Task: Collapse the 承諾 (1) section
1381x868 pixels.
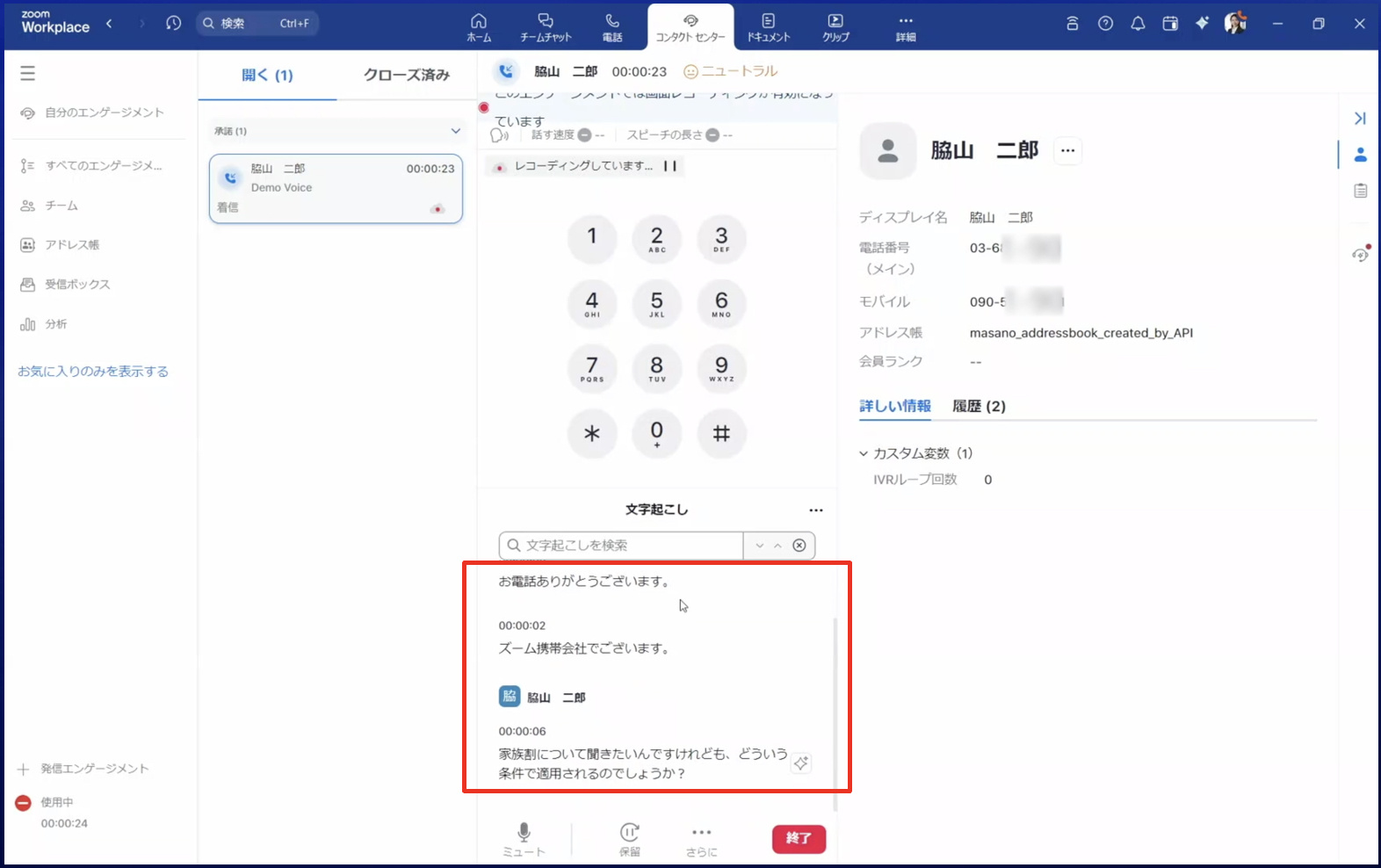Action: coord(456,131)
